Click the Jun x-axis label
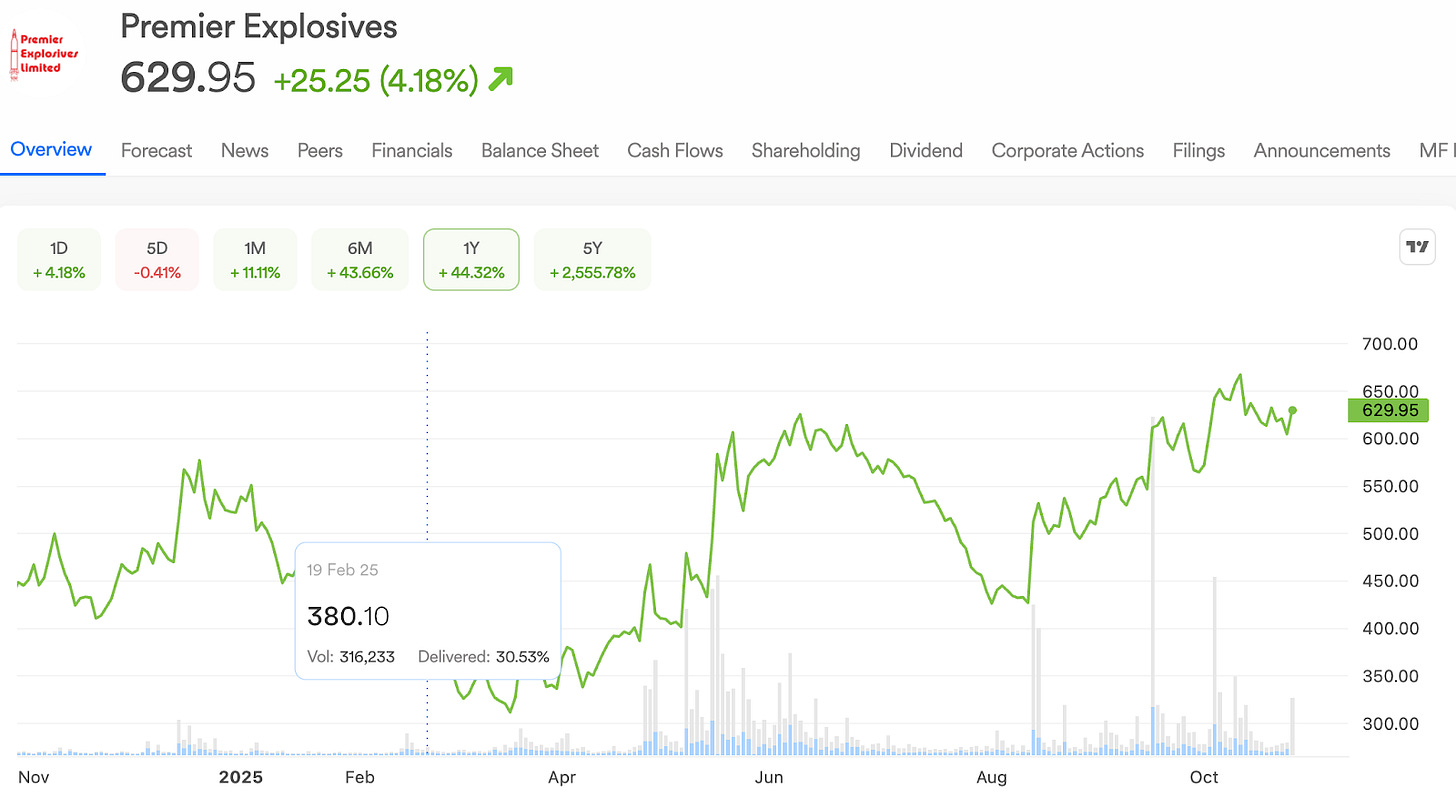1456x808 pixels. 768,777
